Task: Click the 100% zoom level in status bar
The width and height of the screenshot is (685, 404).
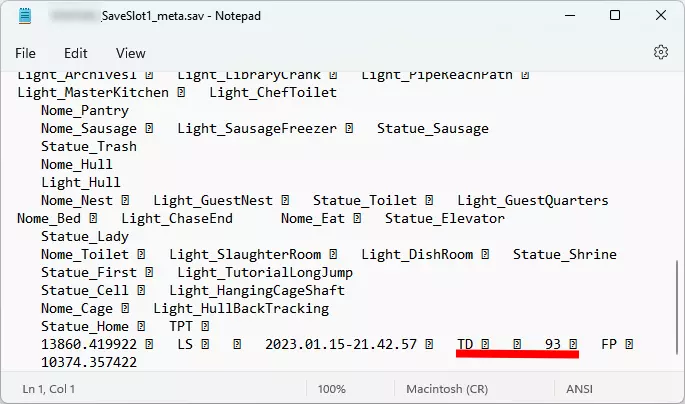Action: click(x=332, y=387)
